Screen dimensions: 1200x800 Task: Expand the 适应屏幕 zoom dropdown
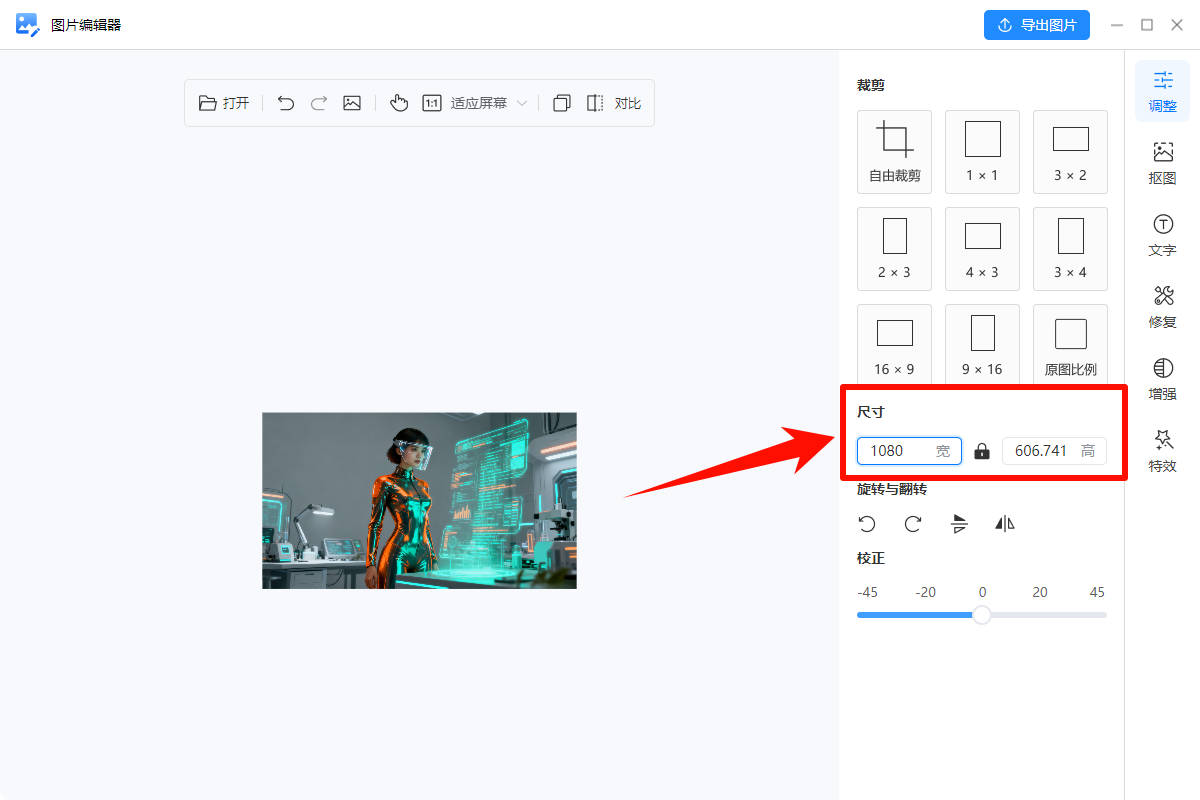[521, 103]
